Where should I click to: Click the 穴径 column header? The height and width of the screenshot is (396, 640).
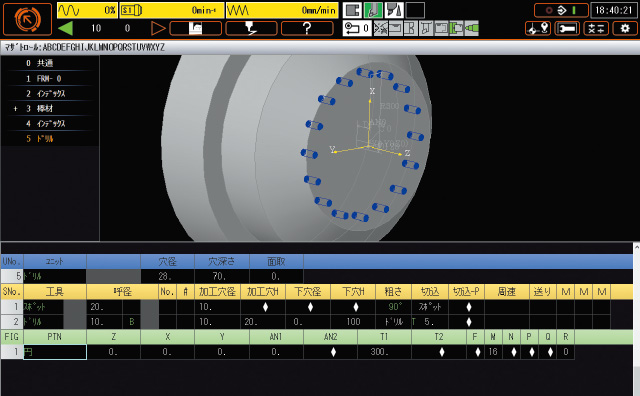tap(167, 261)
